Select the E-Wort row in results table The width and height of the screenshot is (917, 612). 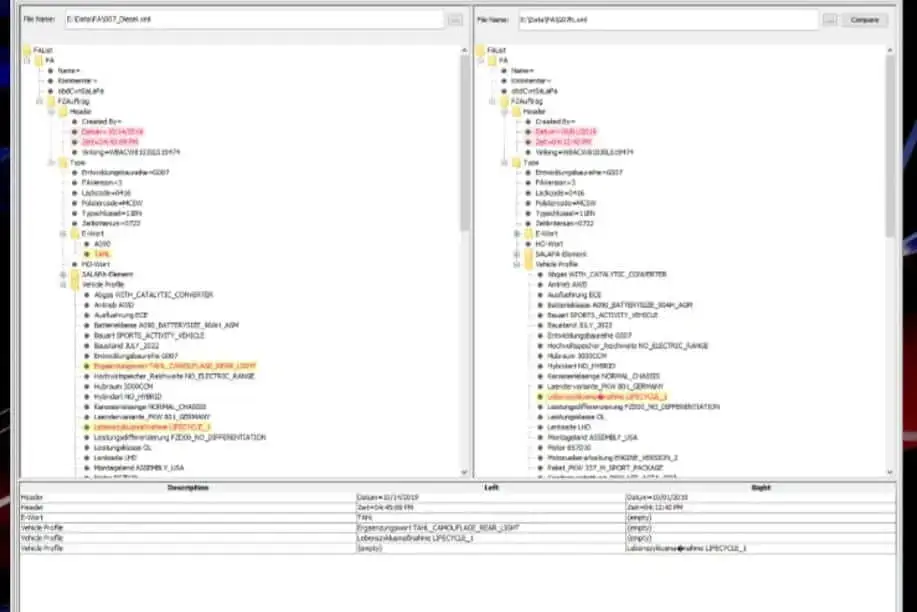188,514
